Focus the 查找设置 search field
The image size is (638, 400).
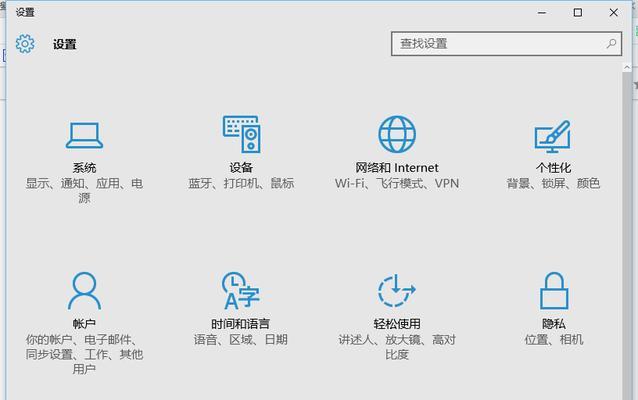tap(506, 44)
